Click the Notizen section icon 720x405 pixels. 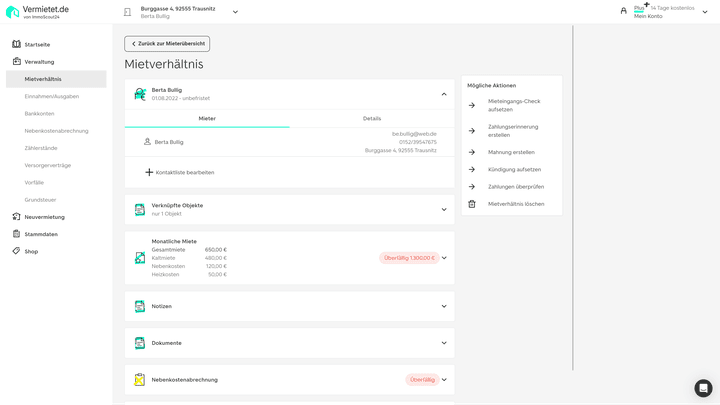tap(140, 306)
